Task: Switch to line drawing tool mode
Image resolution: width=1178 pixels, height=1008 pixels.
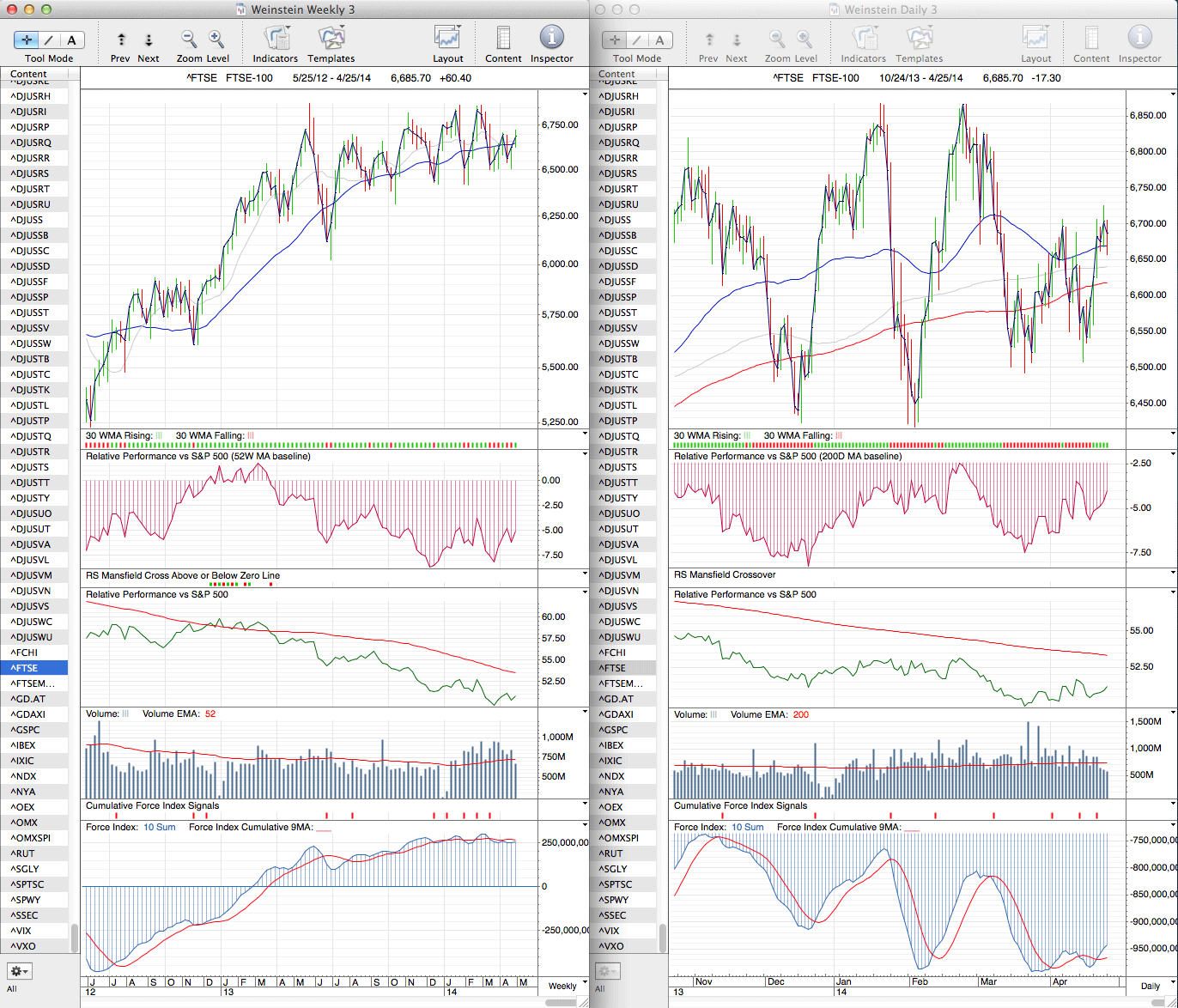Action: pyautogui.click(x=50, y=39)
